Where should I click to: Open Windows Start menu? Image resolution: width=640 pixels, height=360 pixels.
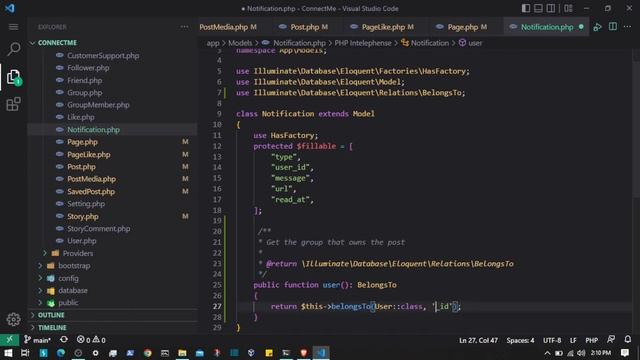point(8,353)
